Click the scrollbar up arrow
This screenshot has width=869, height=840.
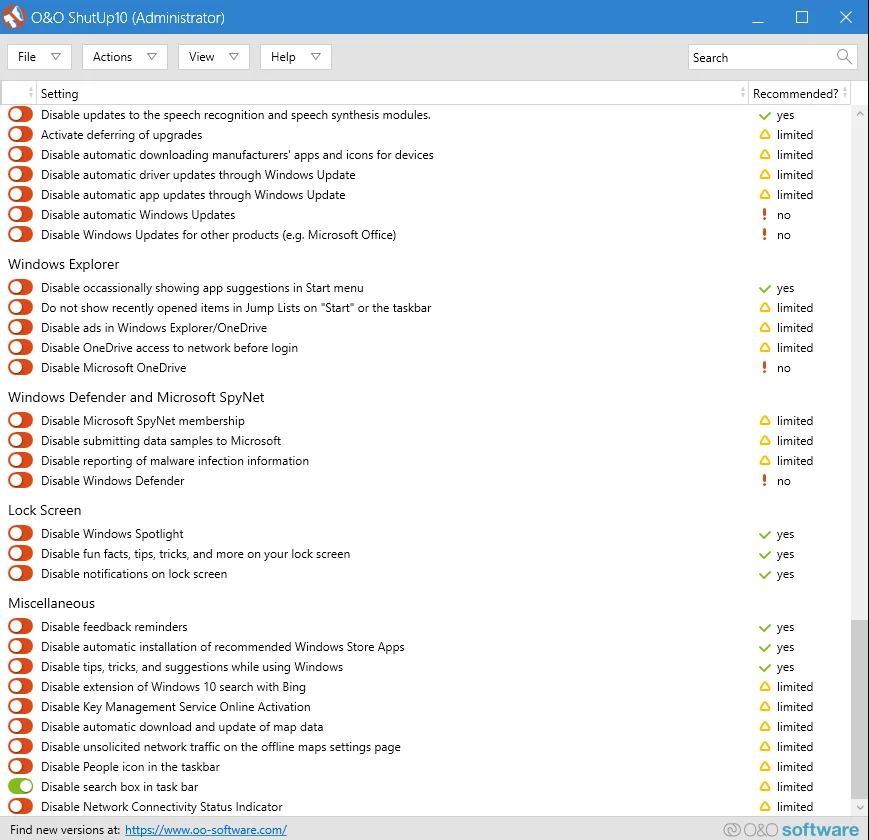click(x=860, y=114)
